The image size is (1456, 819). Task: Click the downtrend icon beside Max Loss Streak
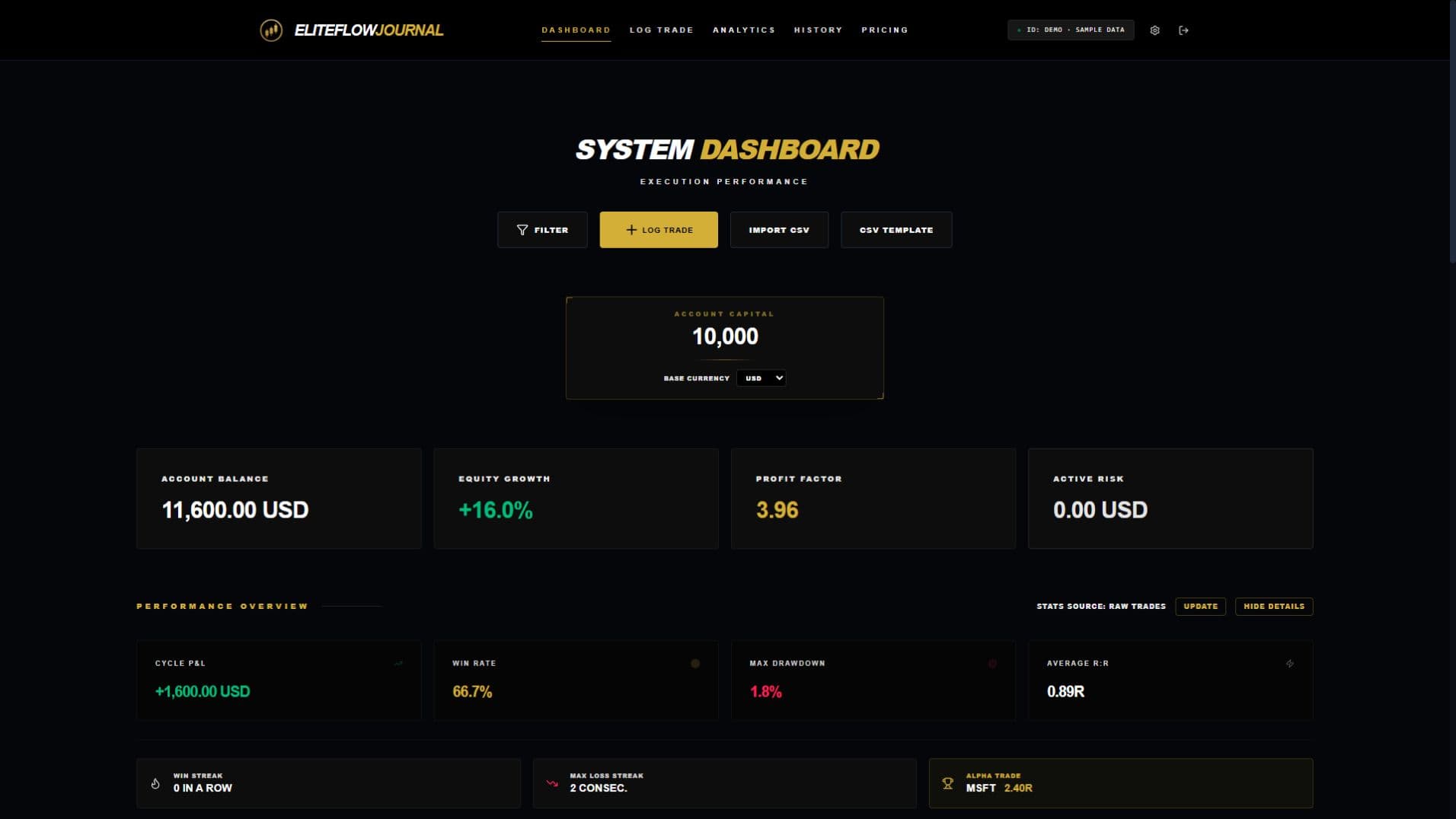552,783
